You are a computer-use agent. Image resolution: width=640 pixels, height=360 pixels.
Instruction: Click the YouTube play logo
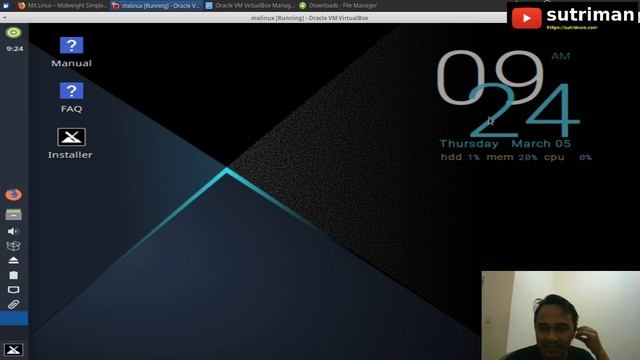click(527, 18)
